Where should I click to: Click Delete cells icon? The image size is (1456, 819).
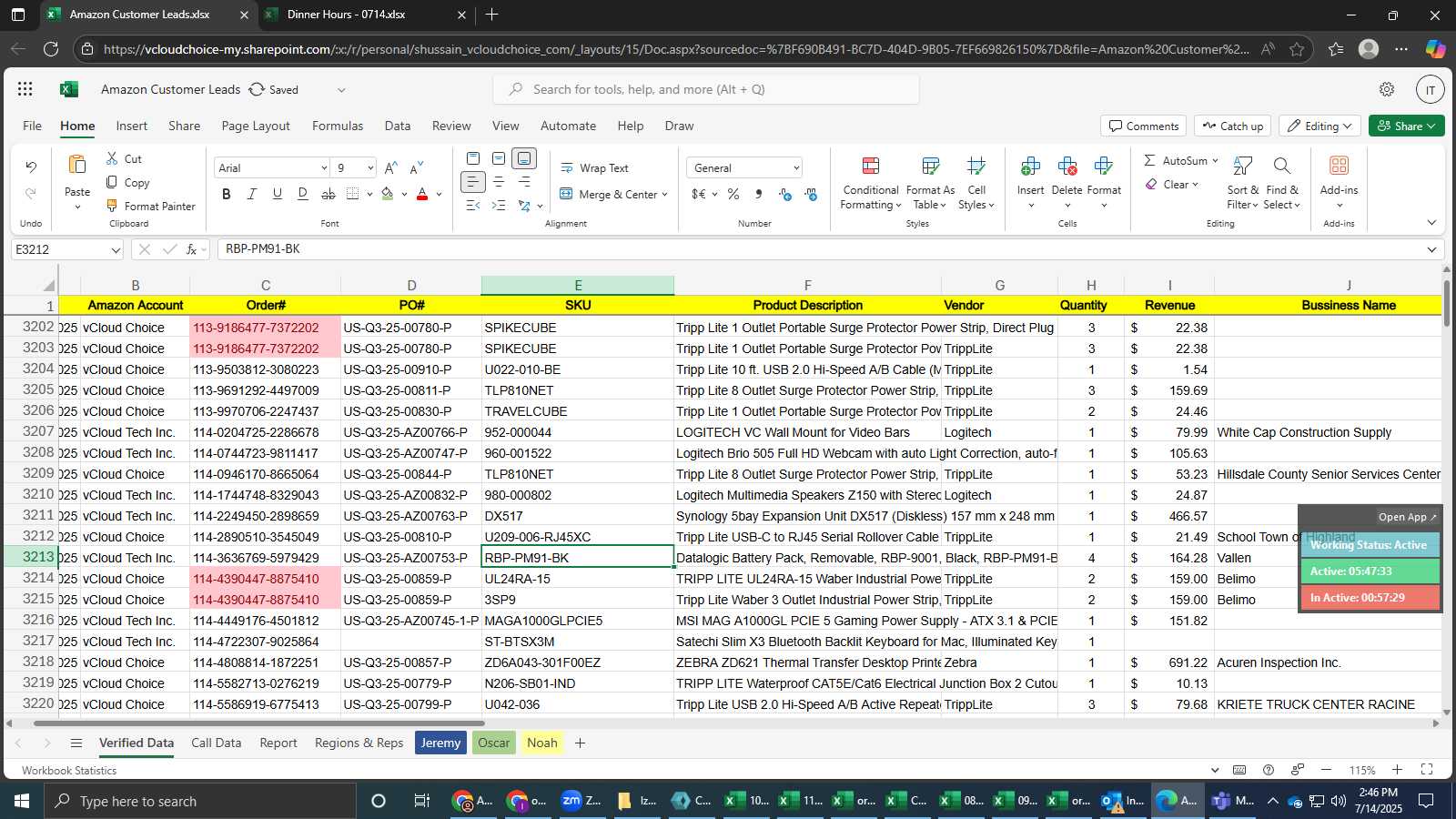pyautogui.click(x=1067, y=166)
